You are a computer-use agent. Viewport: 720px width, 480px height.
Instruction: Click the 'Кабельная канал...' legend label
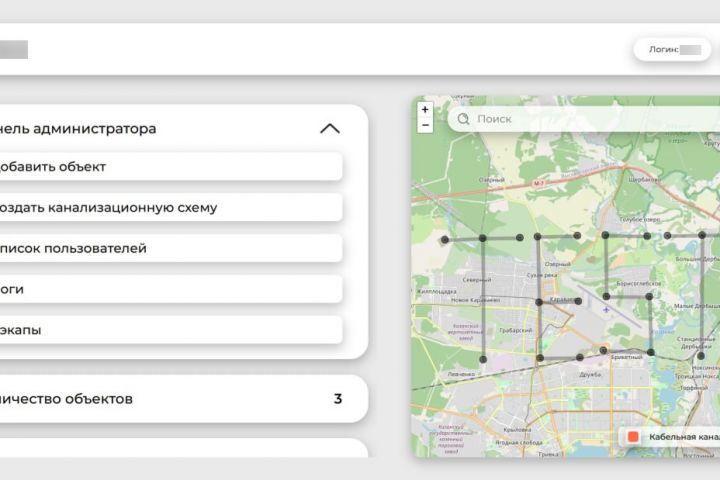[684, 437]
